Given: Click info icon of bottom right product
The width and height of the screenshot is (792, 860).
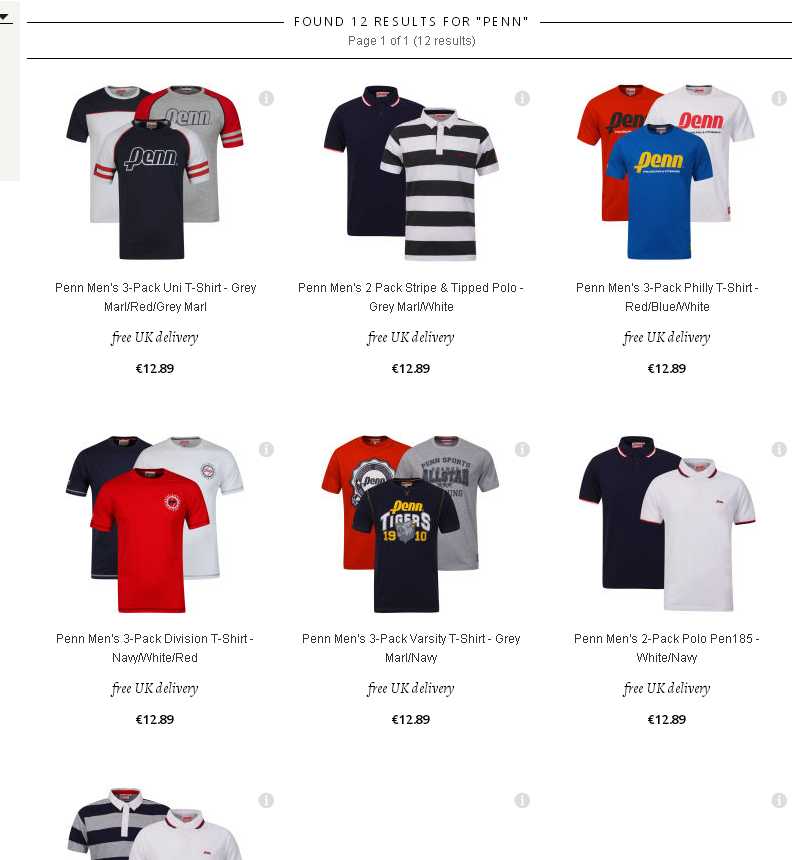Looking at the screenshot, I should tap(779, 801).
